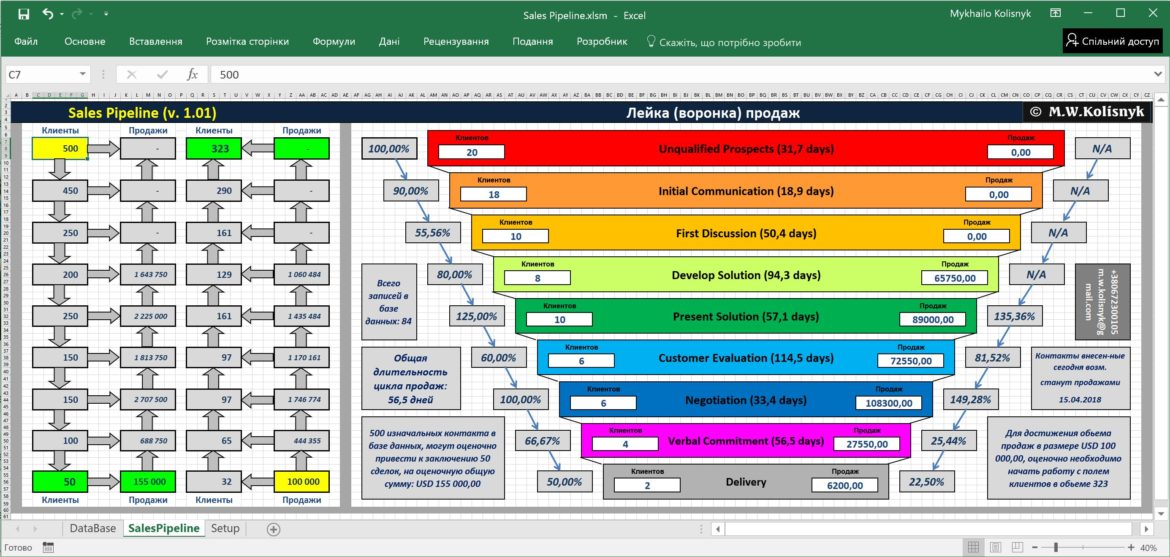Open Customize Quick Access Toolbar dropdown
The image size is (1170, 557).
coord(106,14)
